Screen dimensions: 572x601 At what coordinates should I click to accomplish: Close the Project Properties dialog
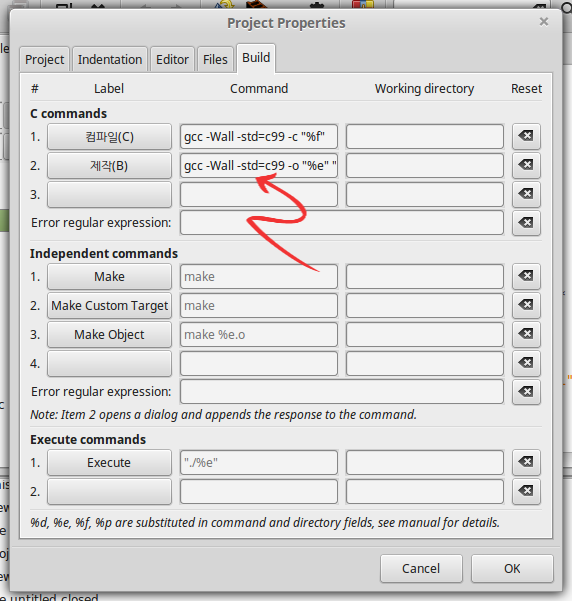[544, 22]
